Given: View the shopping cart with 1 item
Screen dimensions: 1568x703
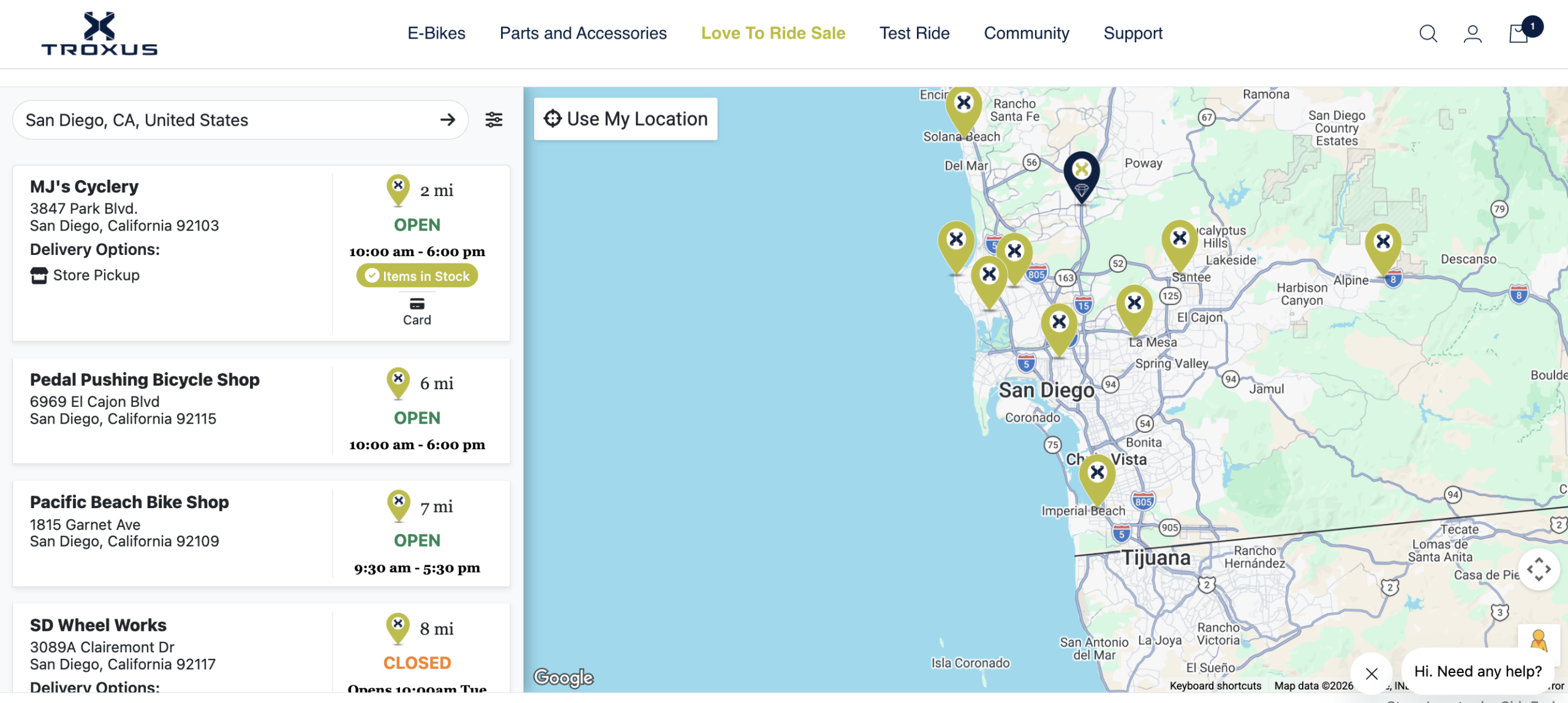Looking at the screenshot, I should [x=1518, y=35].
